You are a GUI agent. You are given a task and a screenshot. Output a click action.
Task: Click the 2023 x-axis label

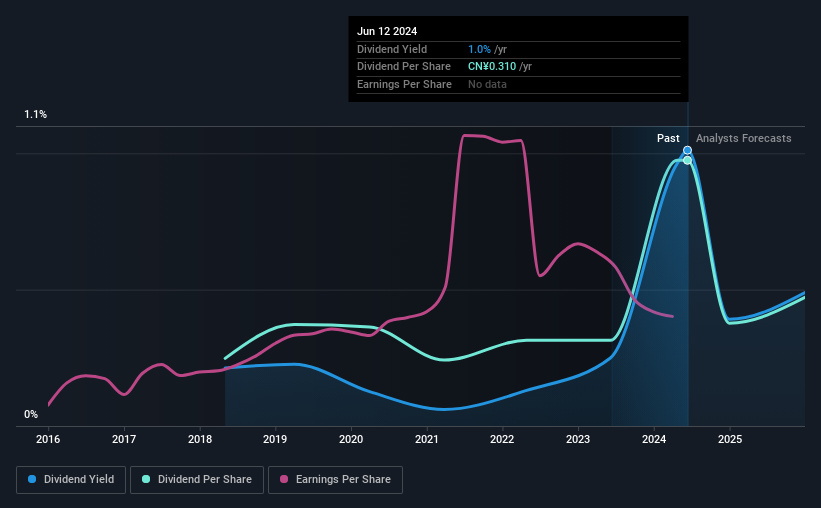click(578, 439)
